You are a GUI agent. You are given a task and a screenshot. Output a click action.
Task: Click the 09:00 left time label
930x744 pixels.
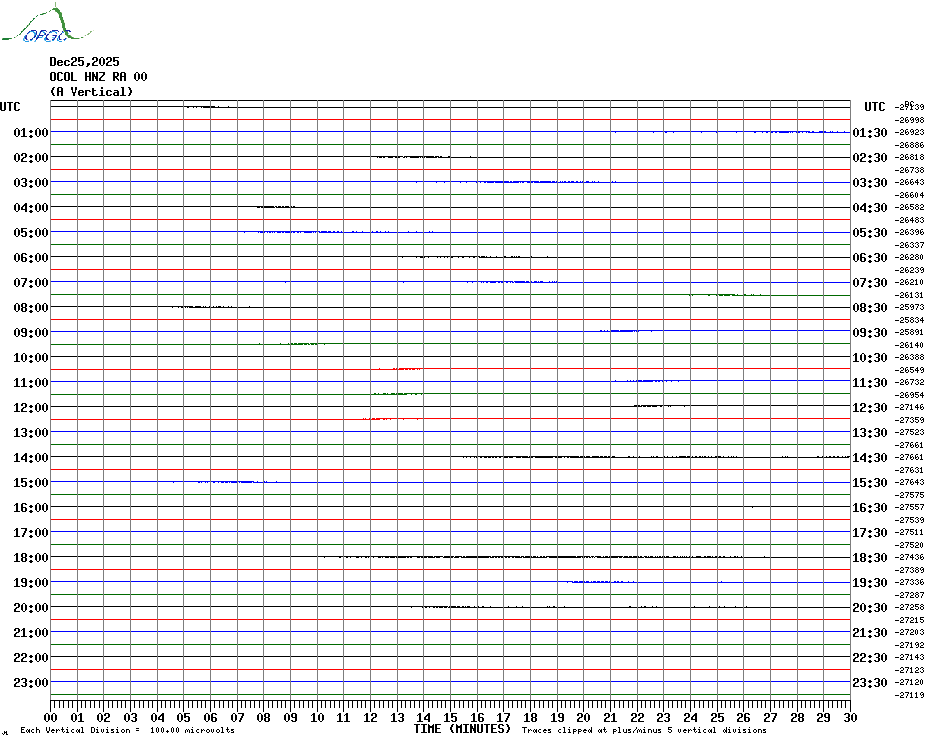click(x=31, y=332)
